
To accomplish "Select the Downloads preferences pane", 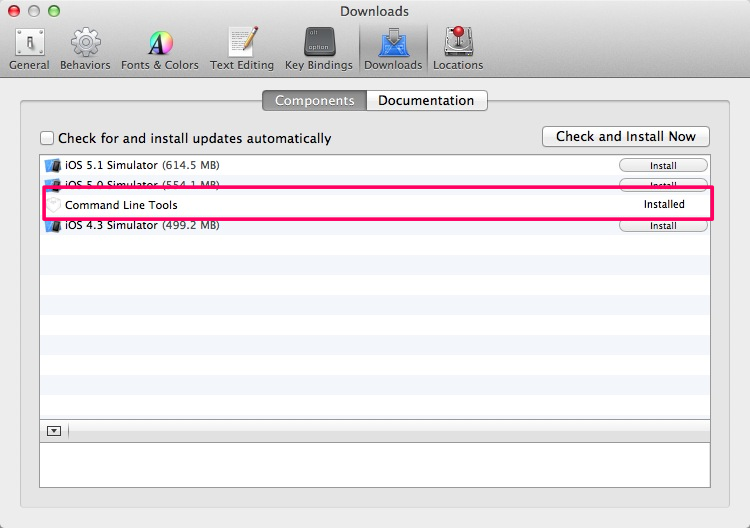I will tap(393, 50).
